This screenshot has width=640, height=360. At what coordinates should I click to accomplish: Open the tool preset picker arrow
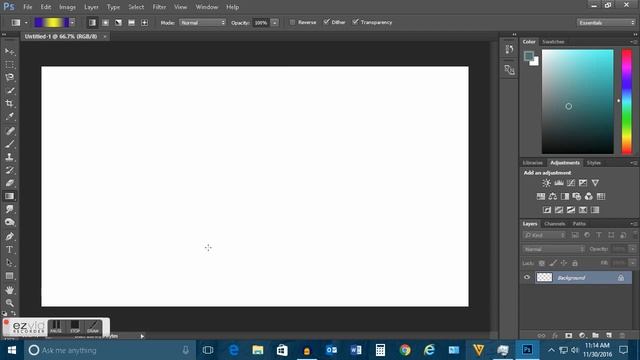(x=26, y=23)
